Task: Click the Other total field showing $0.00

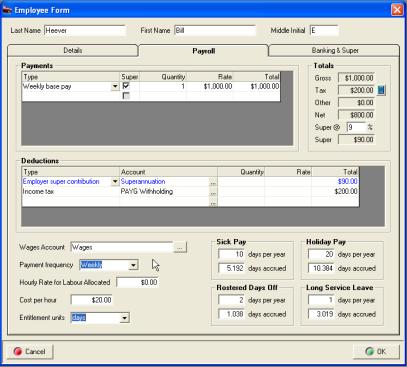Action: click(356, 103)
